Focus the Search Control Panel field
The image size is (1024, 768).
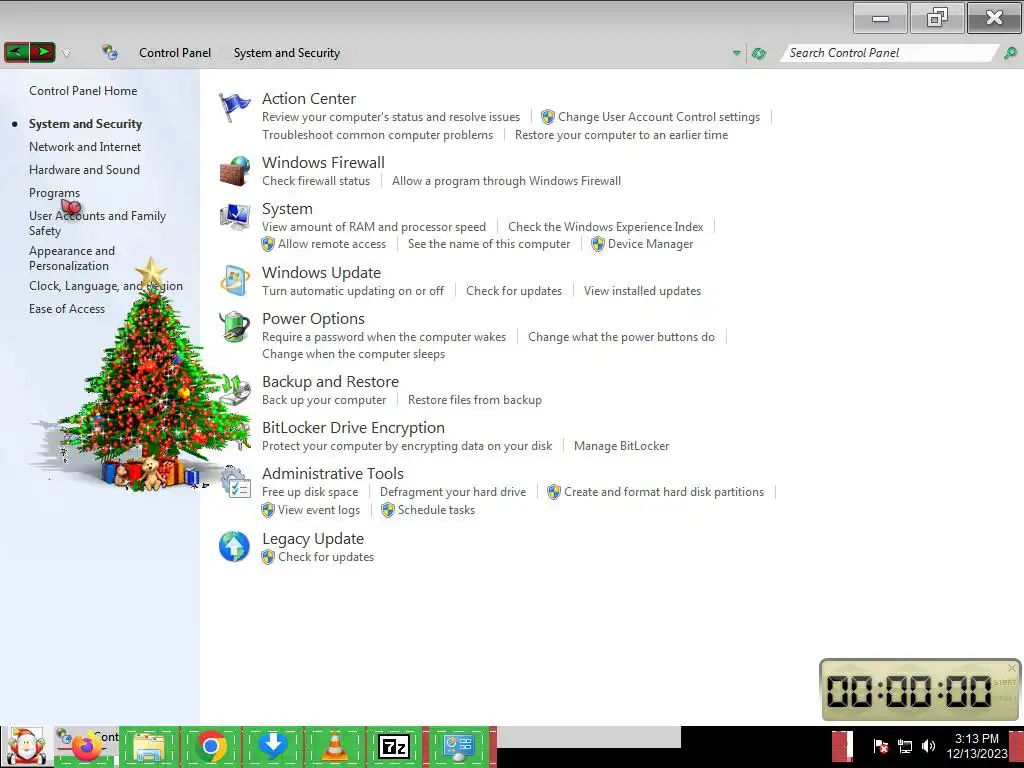[891, 53]
